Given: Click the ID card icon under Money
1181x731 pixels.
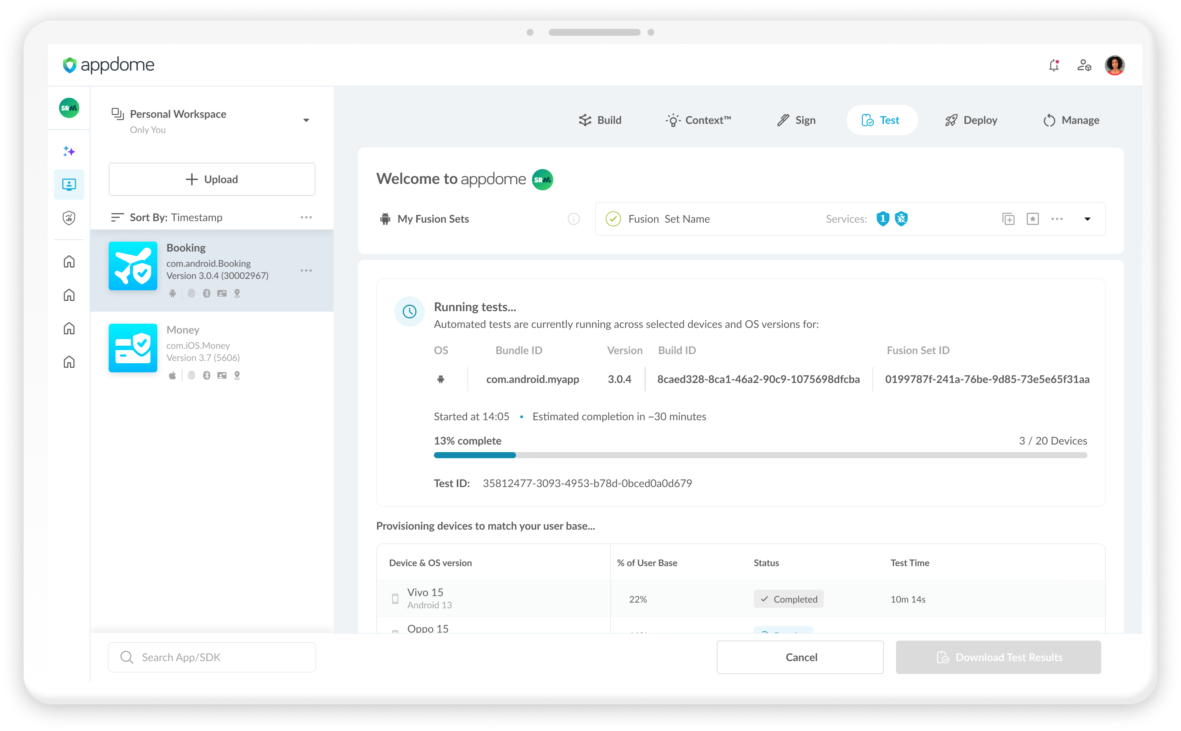Looking at the screenshot, I should click(x=221, y=376).
